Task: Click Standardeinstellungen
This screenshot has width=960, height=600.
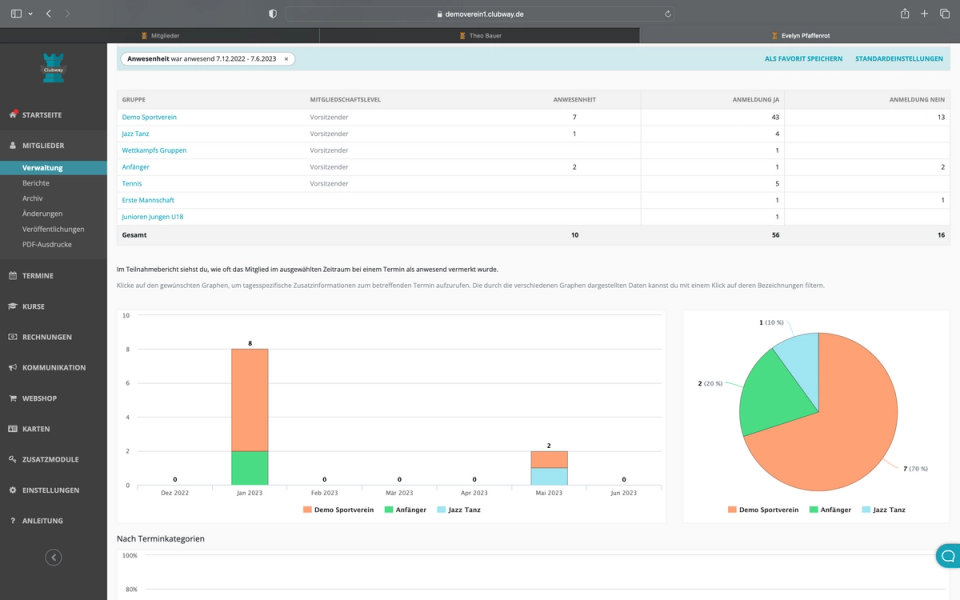Action: pyautogui.click(x=899, y=59)
